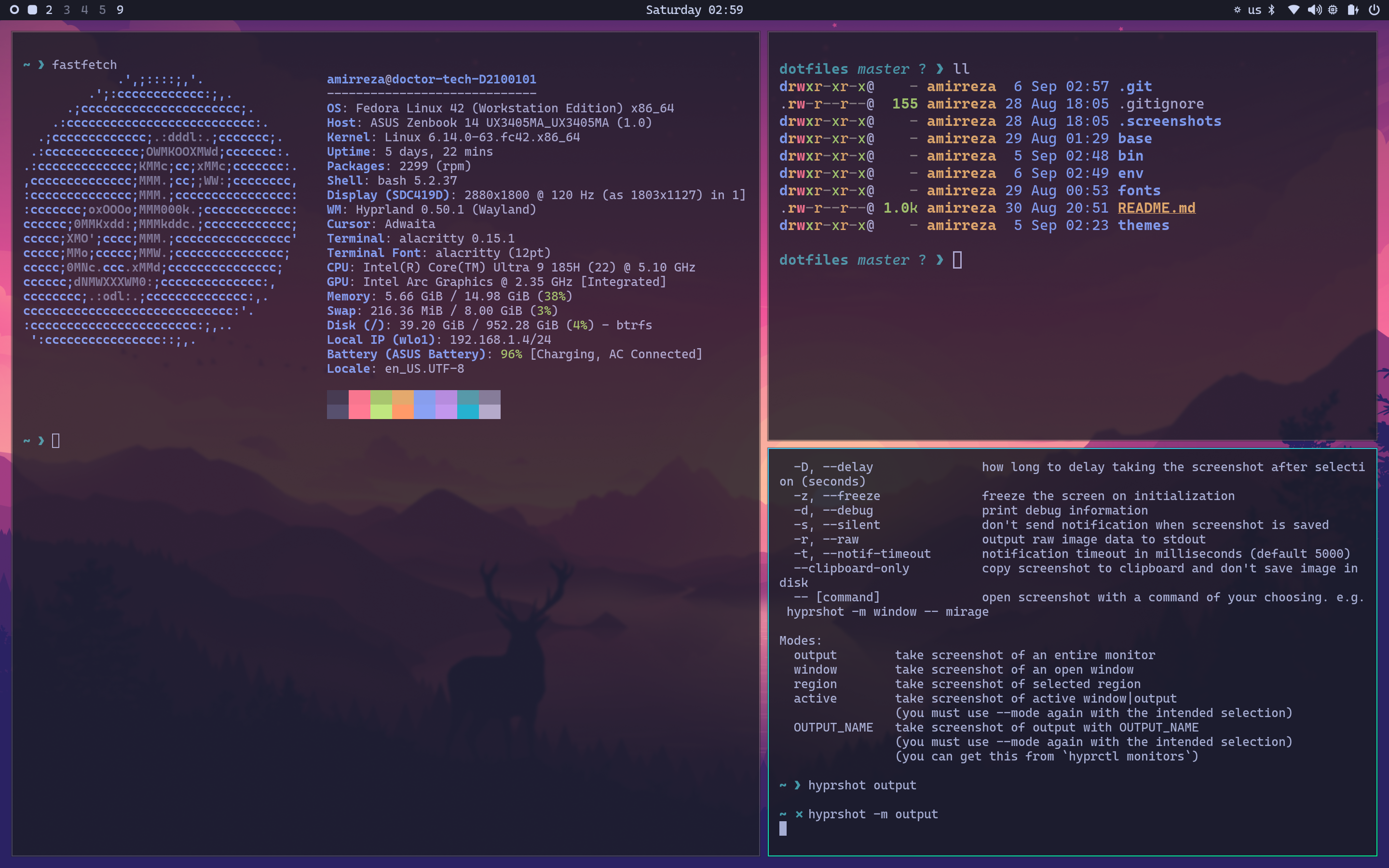Switch to workspace 2
This screenshot has width=1389, height=868.
tap(49, 10)
